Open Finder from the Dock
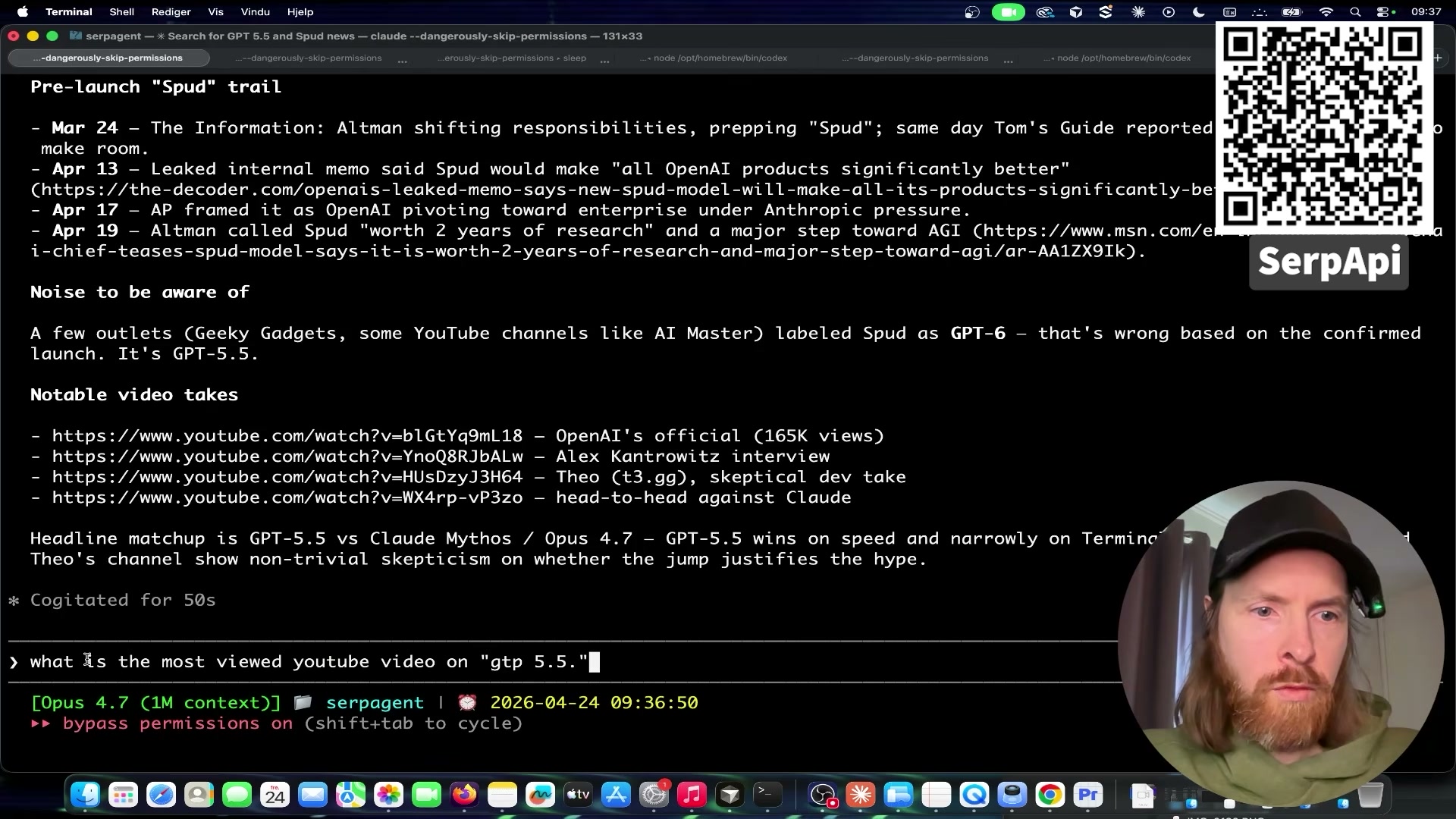 pos(85,795)
